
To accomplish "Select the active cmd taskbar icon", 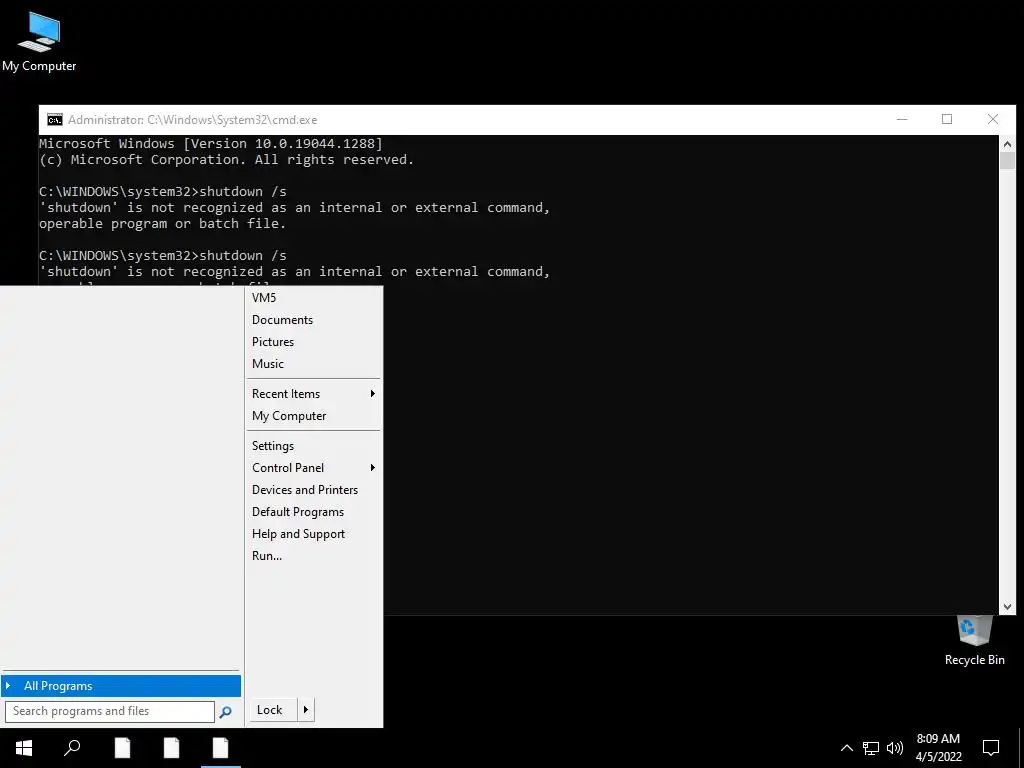I will [221, 748].
